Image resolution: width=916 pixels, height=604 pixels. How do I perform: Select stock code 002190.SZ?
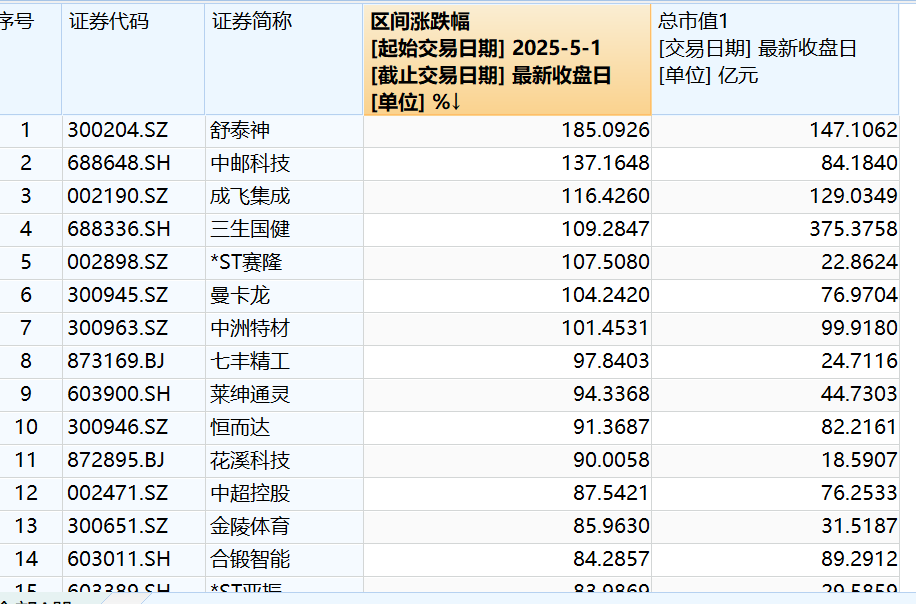pyautogui.click(x=118, y=196)
